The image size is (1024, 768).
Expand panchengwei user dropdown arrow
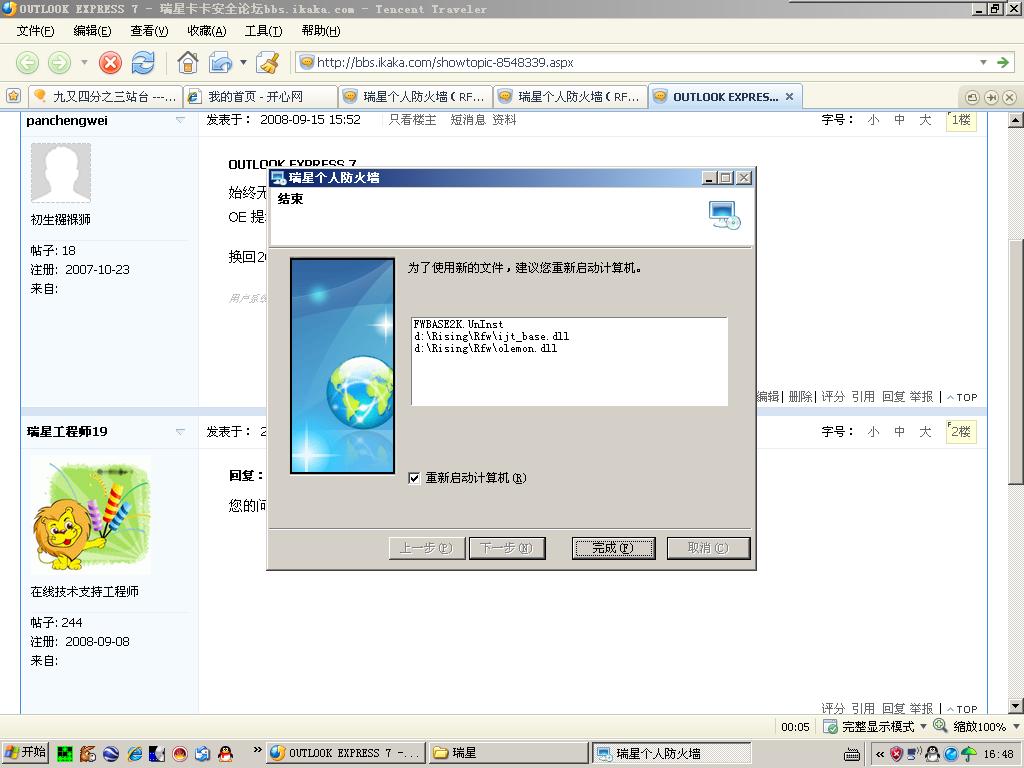point(180,120)
